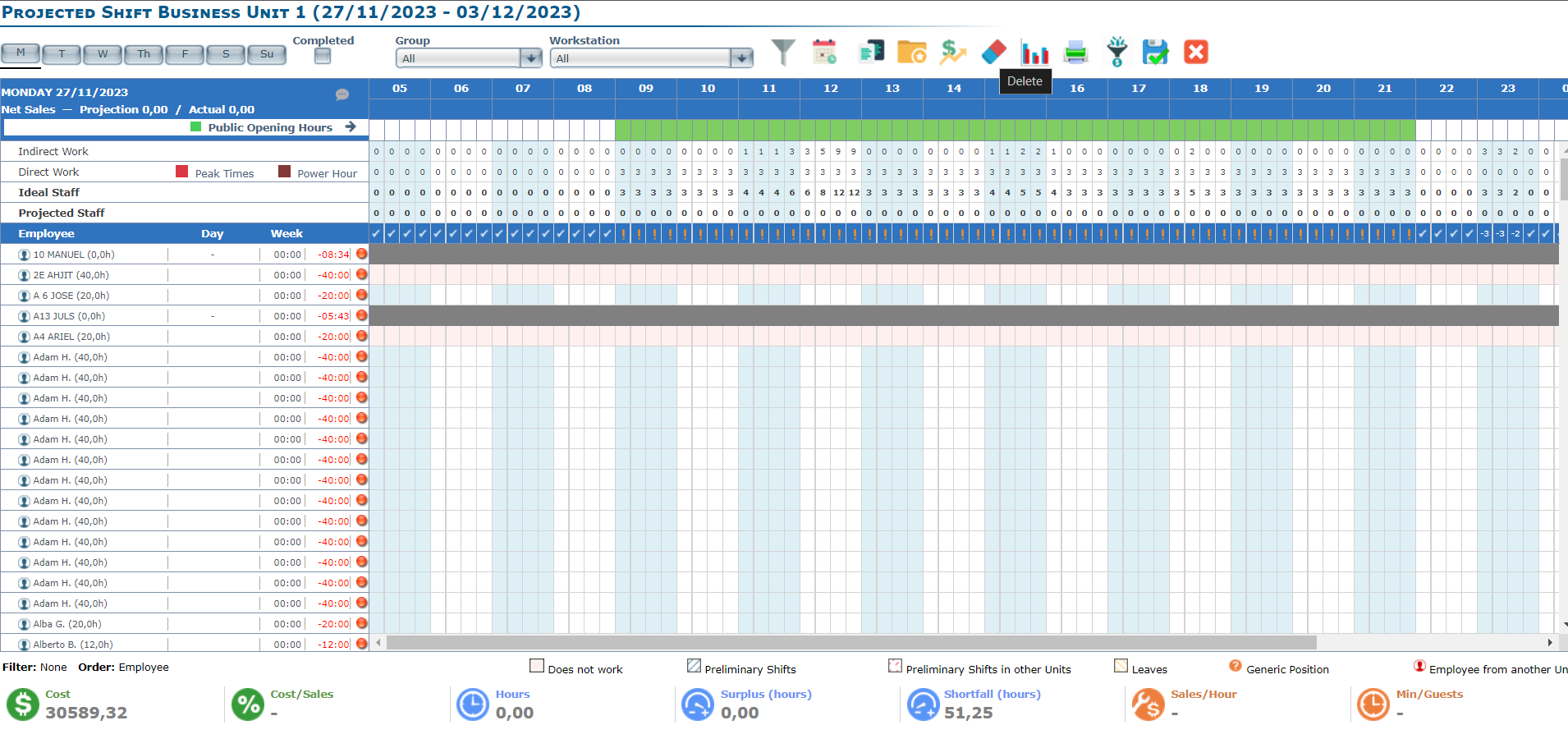Click the horizontal scrollbar thumb

[851, 642]
